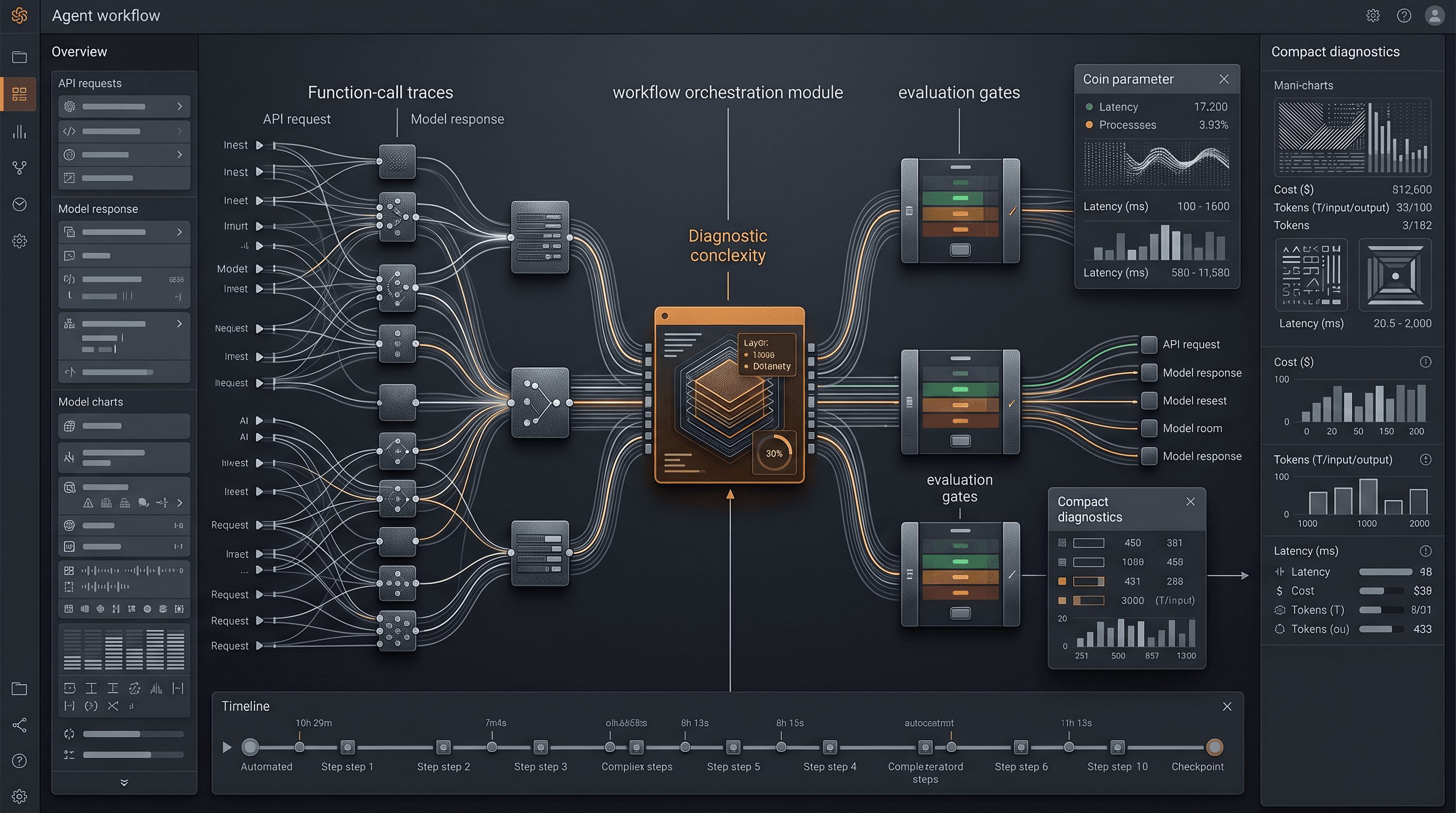Image resolution: width=1456 pixels, height=813 pixels.
Task: Open the user account avatar
Action: [1434, 15]
